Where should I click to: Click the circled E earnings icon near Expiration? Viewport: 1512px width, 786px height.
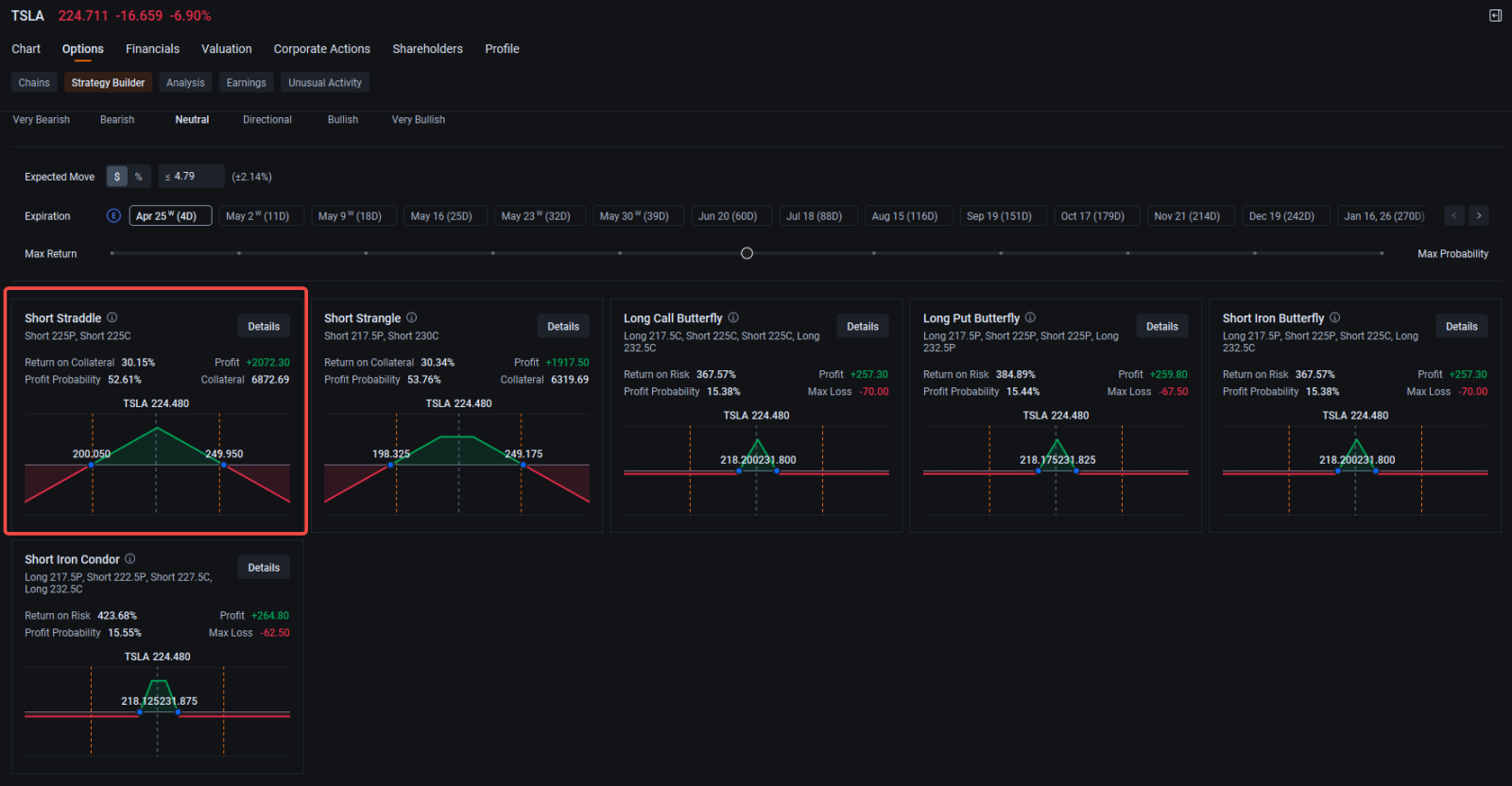pyautogui.click(x=113, y=215)
